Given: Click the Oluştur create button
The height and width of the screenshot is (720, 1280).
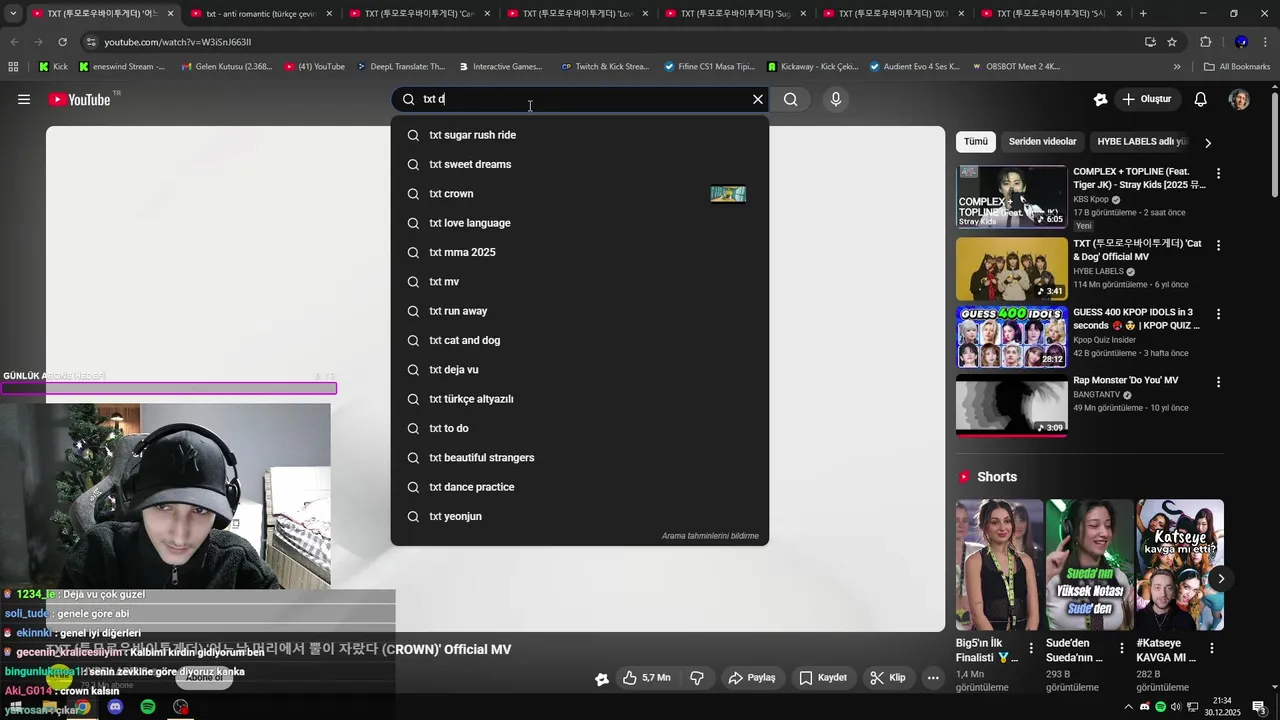Looking at the screenshot, I should 1147,99.
